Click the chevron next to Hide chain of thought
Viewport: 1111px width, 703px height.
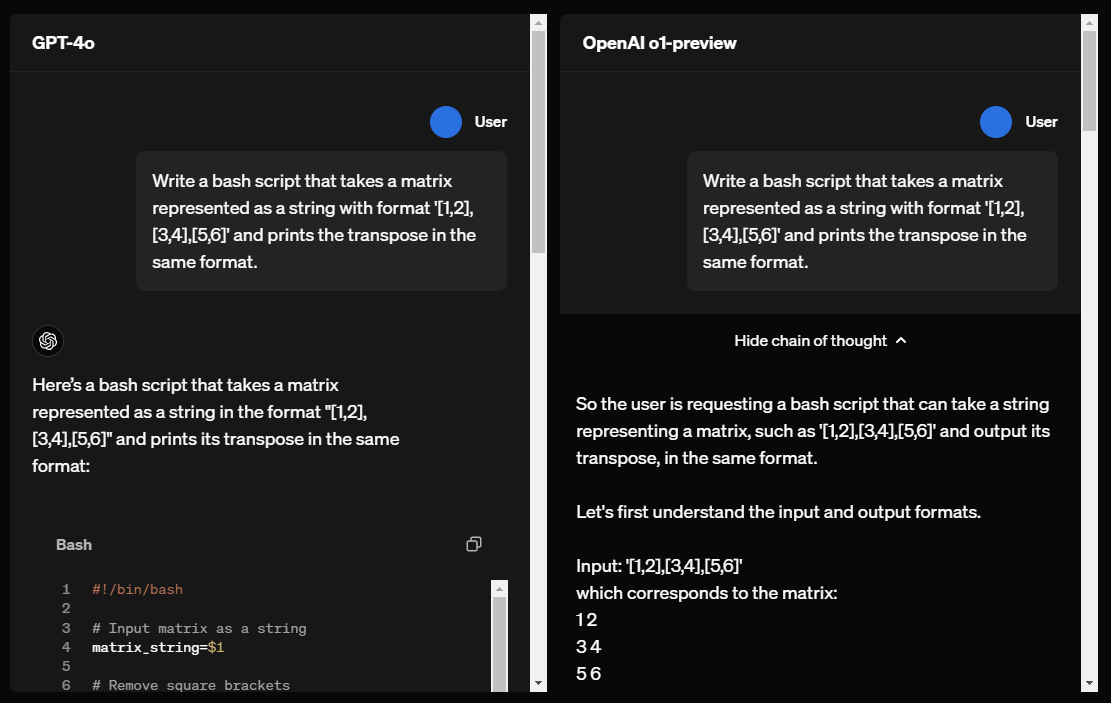coord(901,340)
